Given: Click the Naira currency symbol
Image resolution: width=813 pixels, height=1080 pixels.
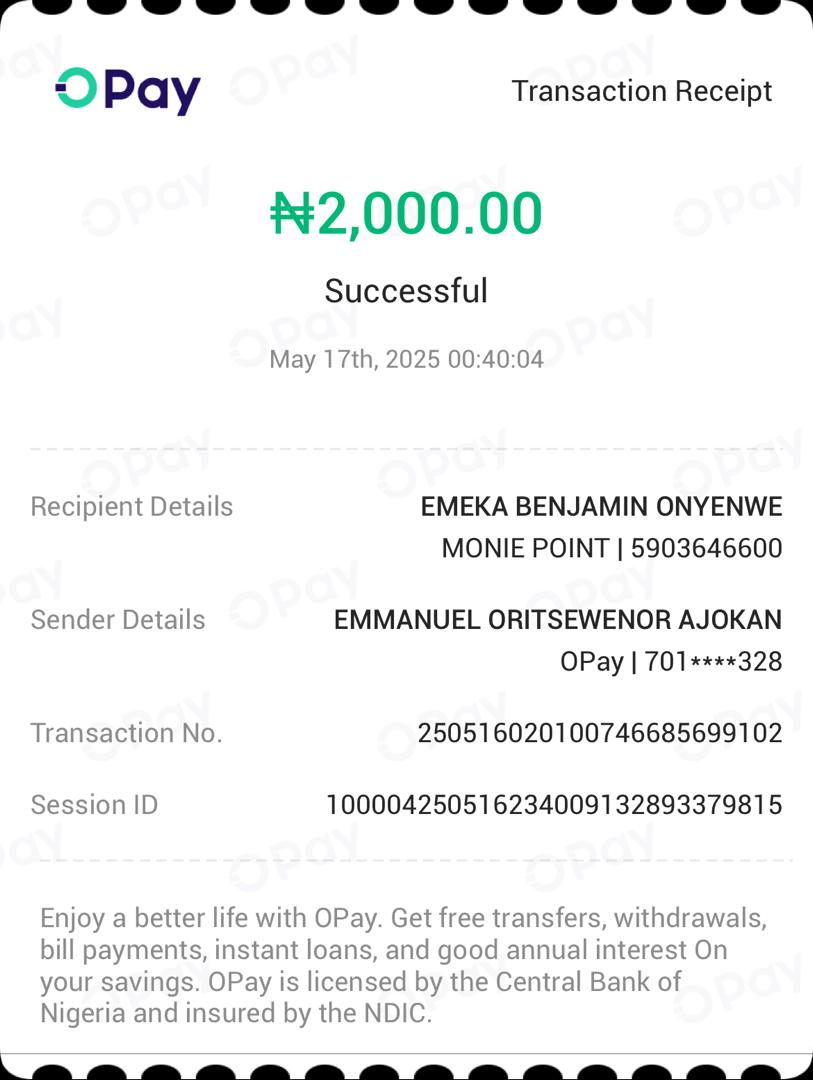Looking at the screenshot, I should 292,213.
